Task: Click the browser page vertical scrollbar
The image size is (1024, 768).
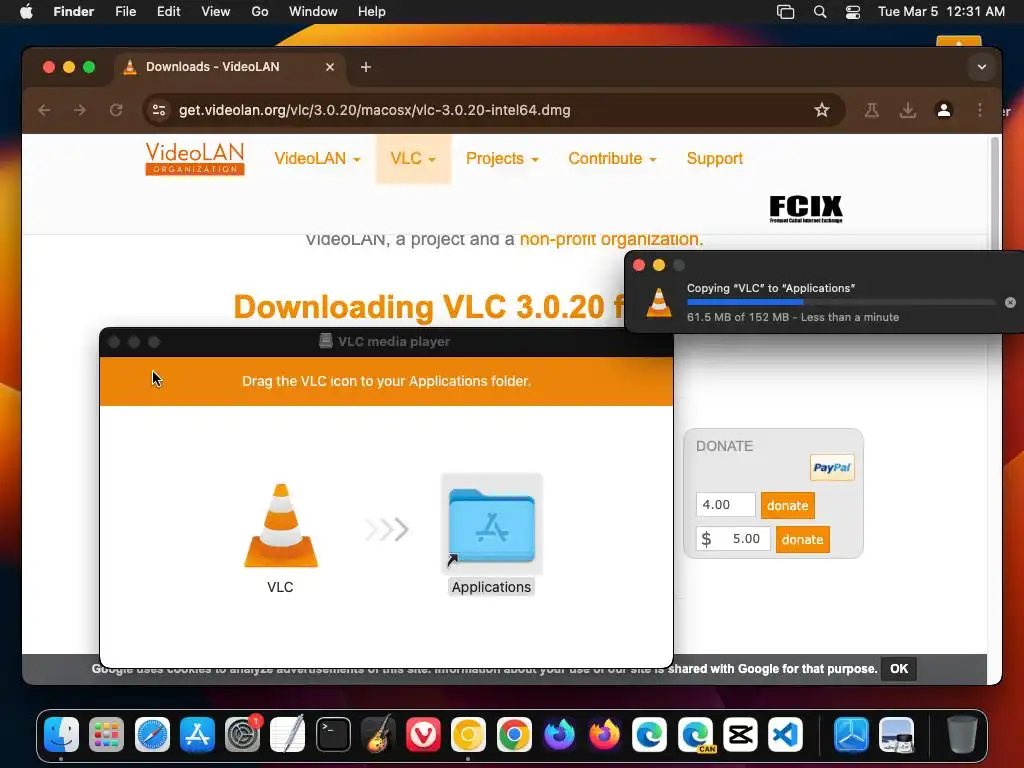Action: 995,193
